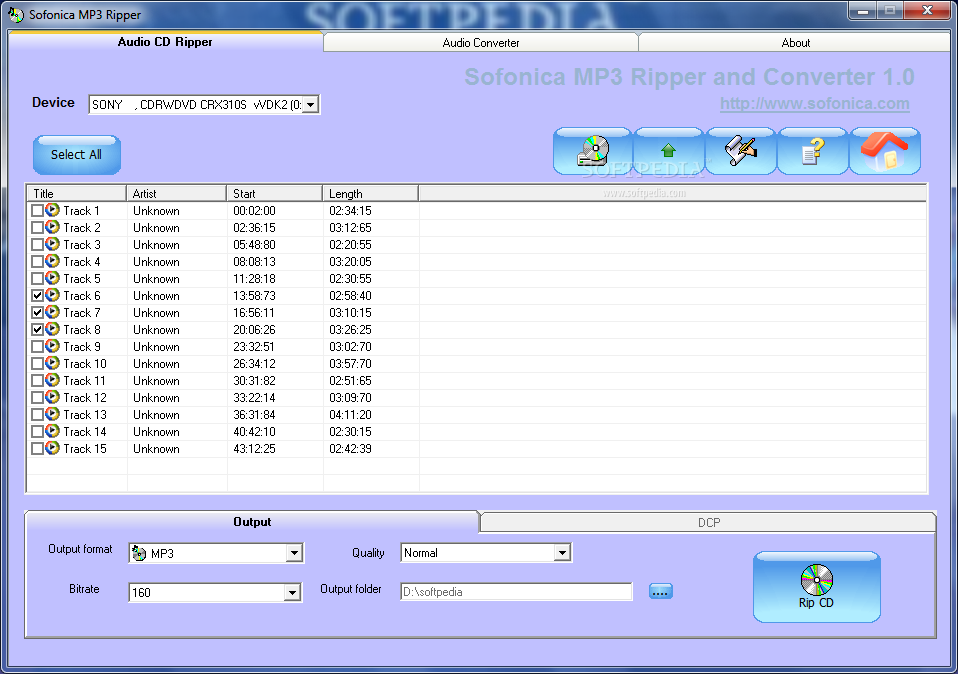Sort by the Length column header

[x=370, y=194]
